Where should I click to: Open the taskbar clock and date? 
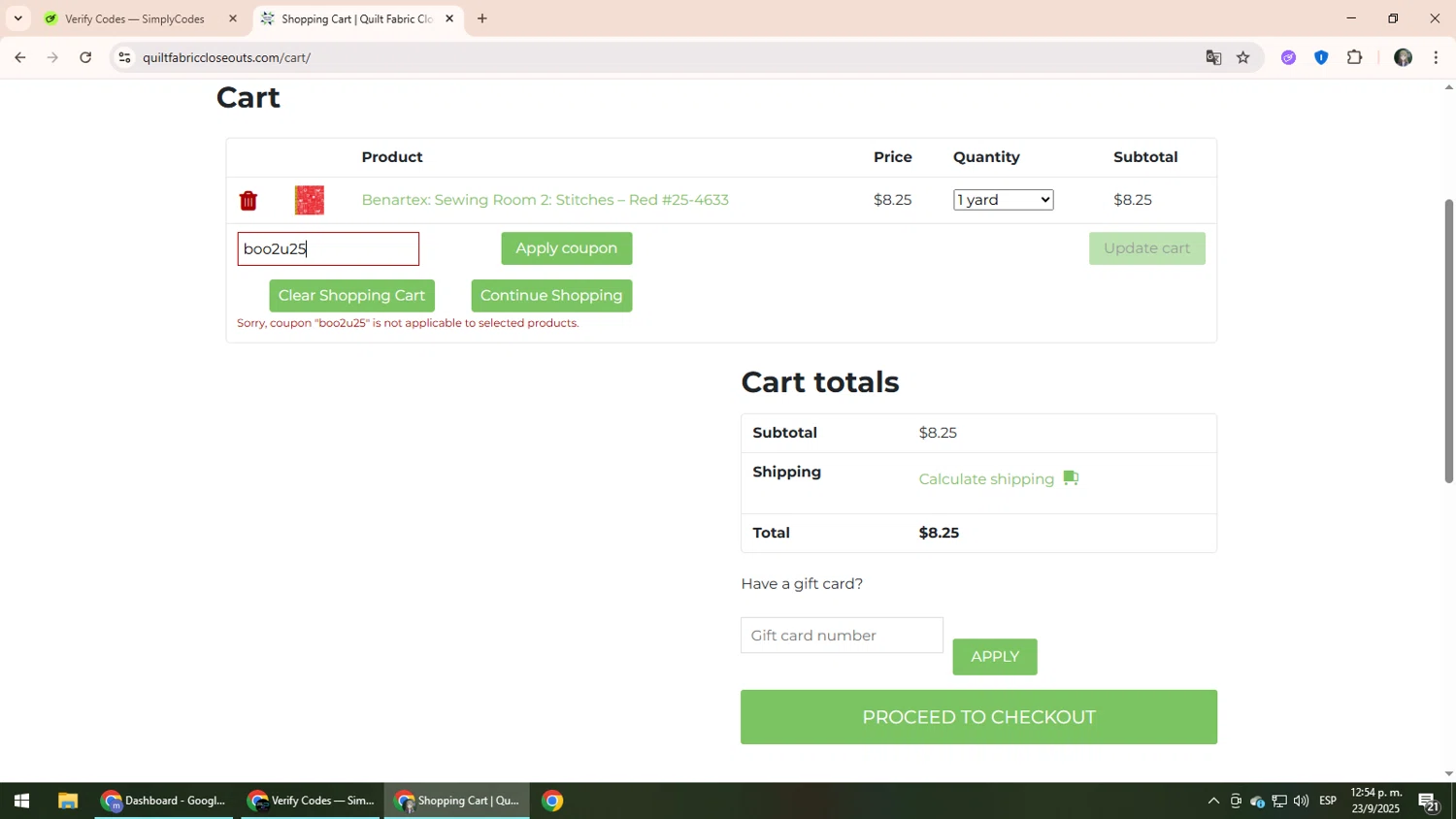(x=1375, y=802)
